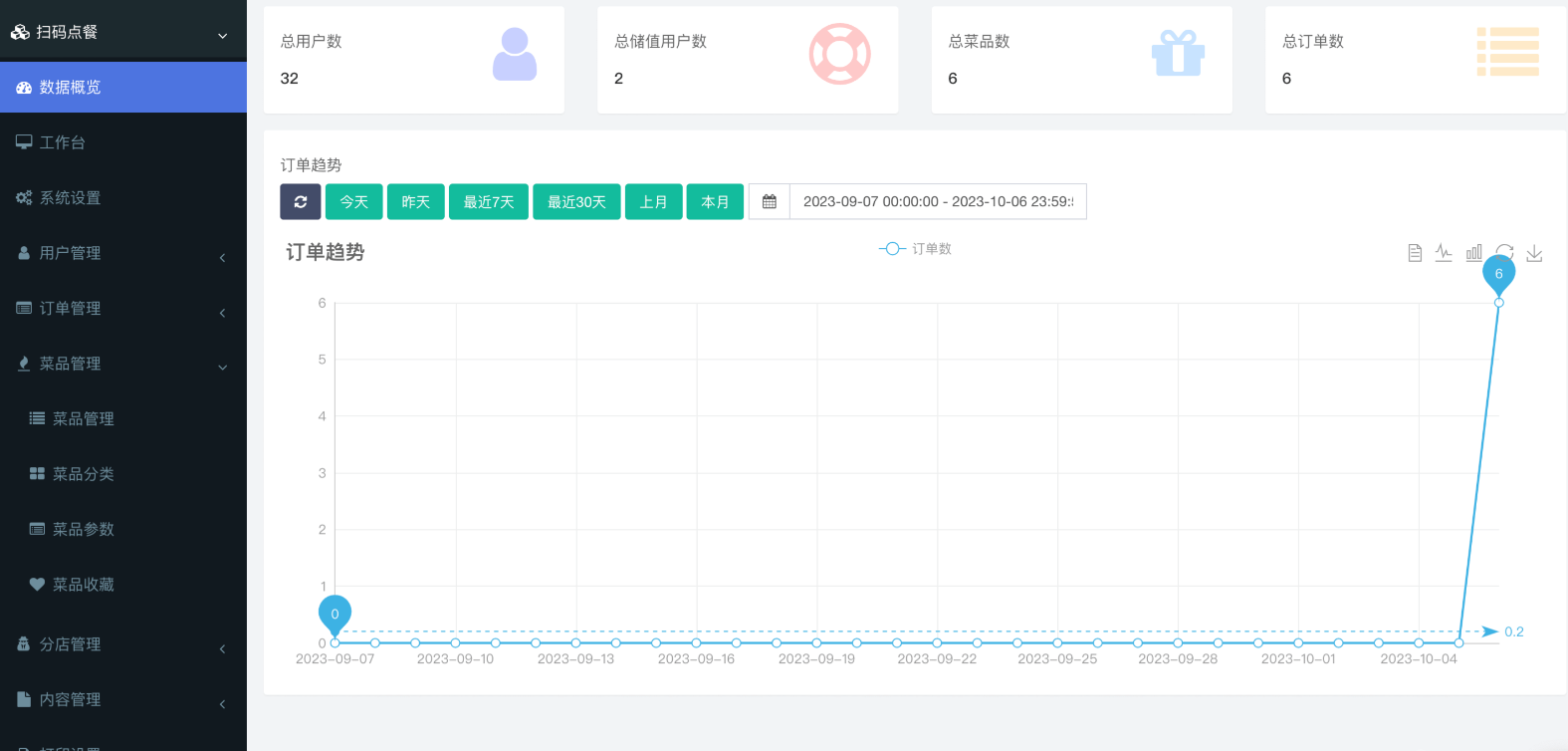This screenshot has width=1568, height=751.
Task: Collapse the 菜品管理 menu group
Action: pos(123,364)
